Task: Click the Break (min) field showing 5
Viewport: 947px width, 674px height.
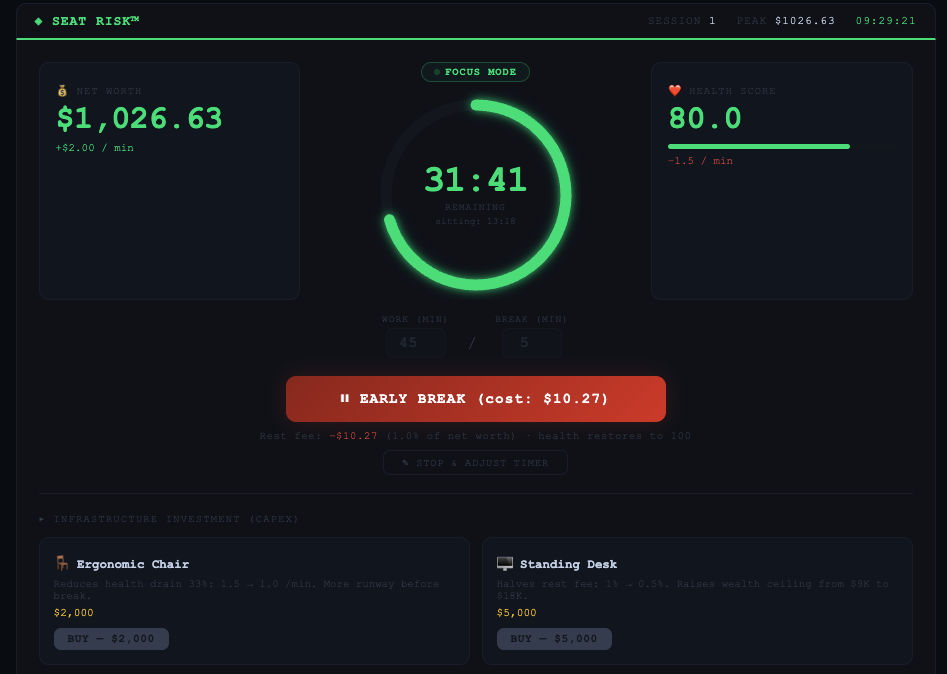Action: [531, 342]
